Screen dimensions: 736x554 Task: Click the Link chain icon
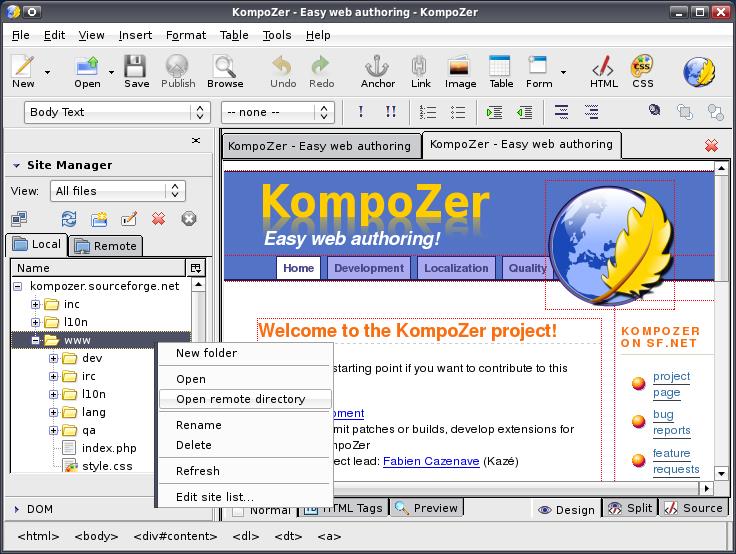420,71
